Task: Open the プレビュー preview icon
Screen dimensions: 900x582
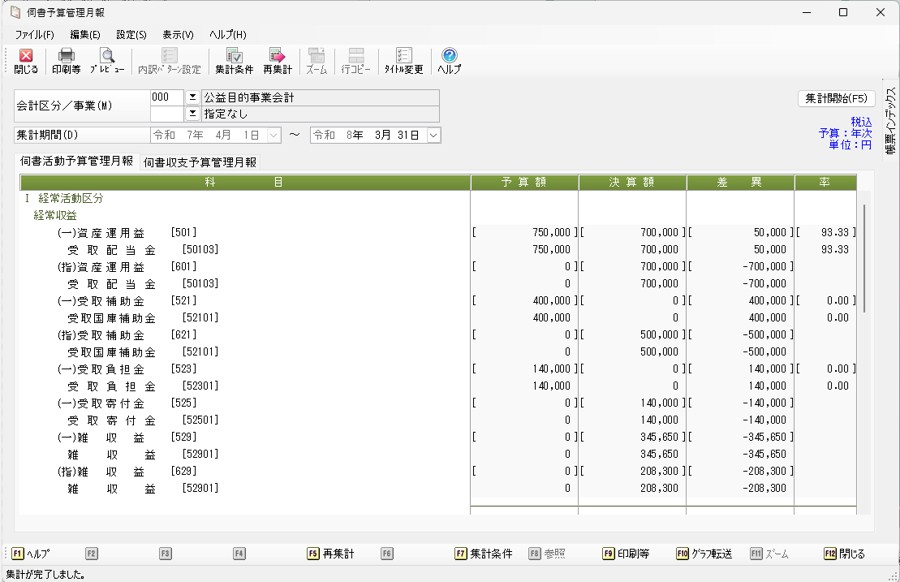Action: tap(106, 61)
